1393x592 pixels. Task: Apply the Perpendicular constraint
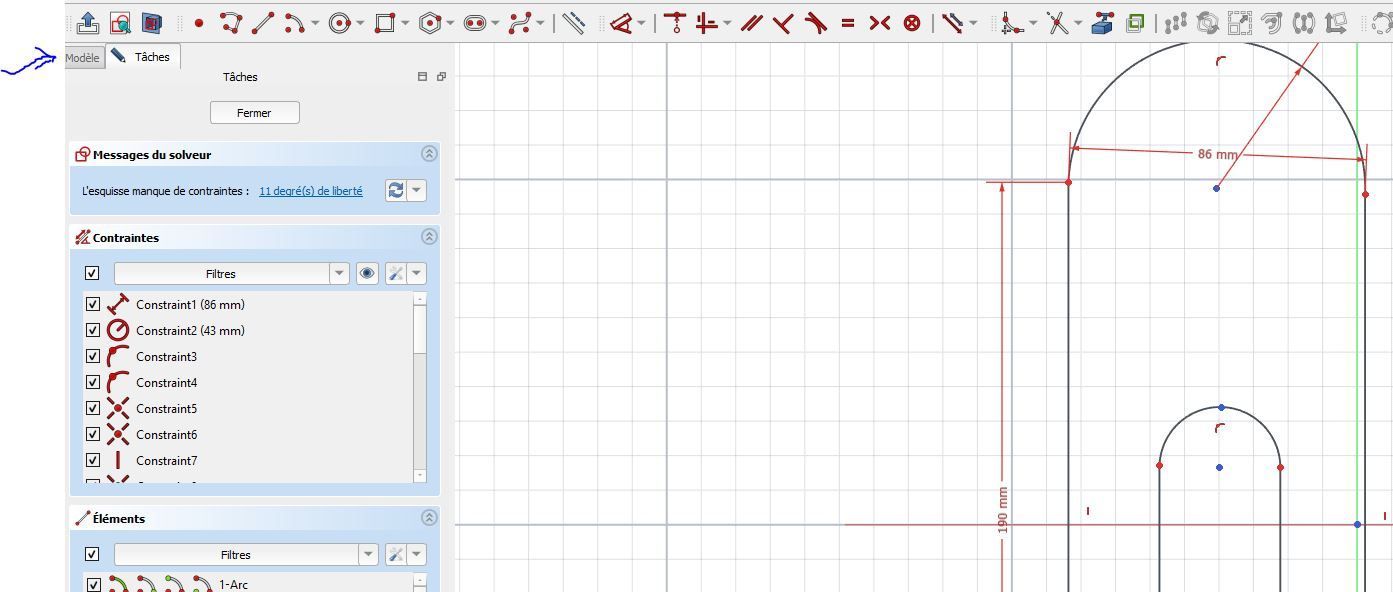pyautogui.click(x=784, y=22)
